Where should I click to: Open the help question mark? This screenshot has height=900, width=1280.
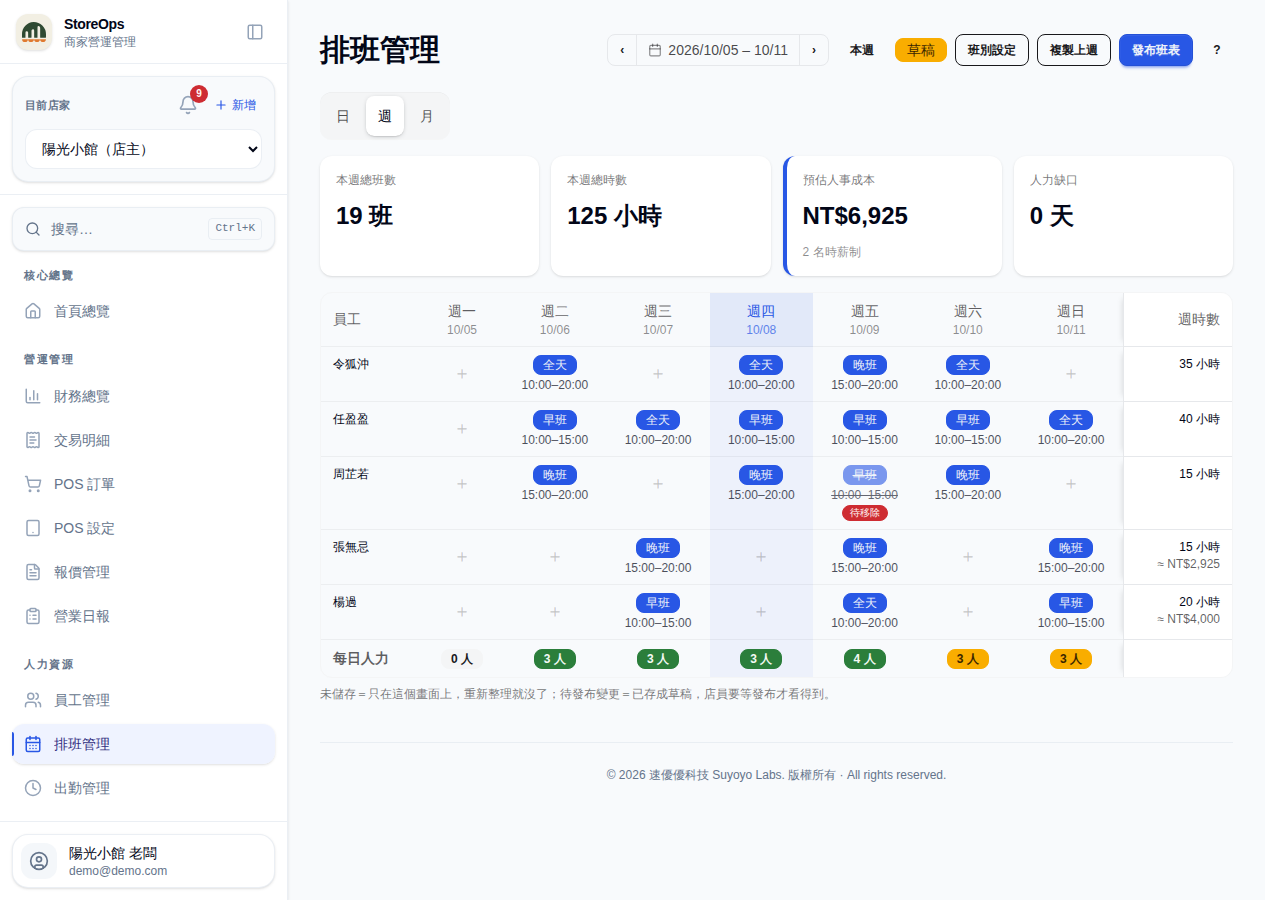tap(1217, 50)
